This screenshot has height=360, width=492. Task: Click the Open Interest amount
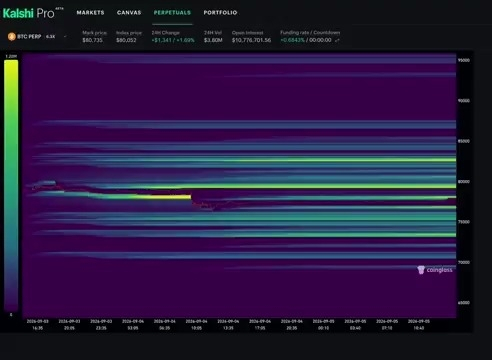click(251, 40)
